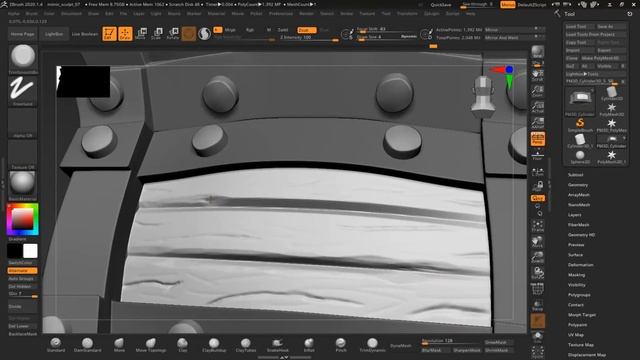
Task: Pick a color in the color picker square
Action: (23, 219)
